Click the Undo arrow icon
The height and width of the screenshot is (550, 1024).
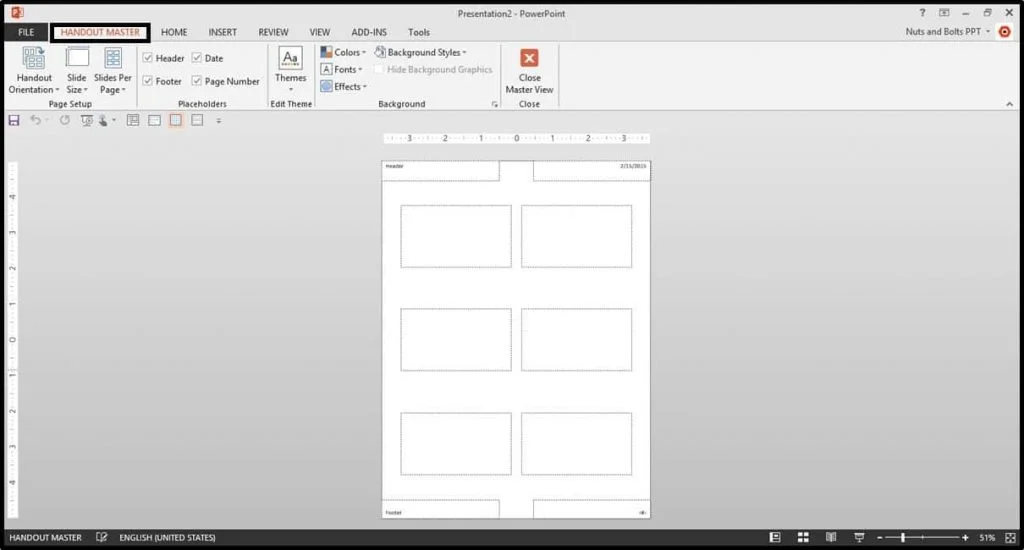[35, 120]
